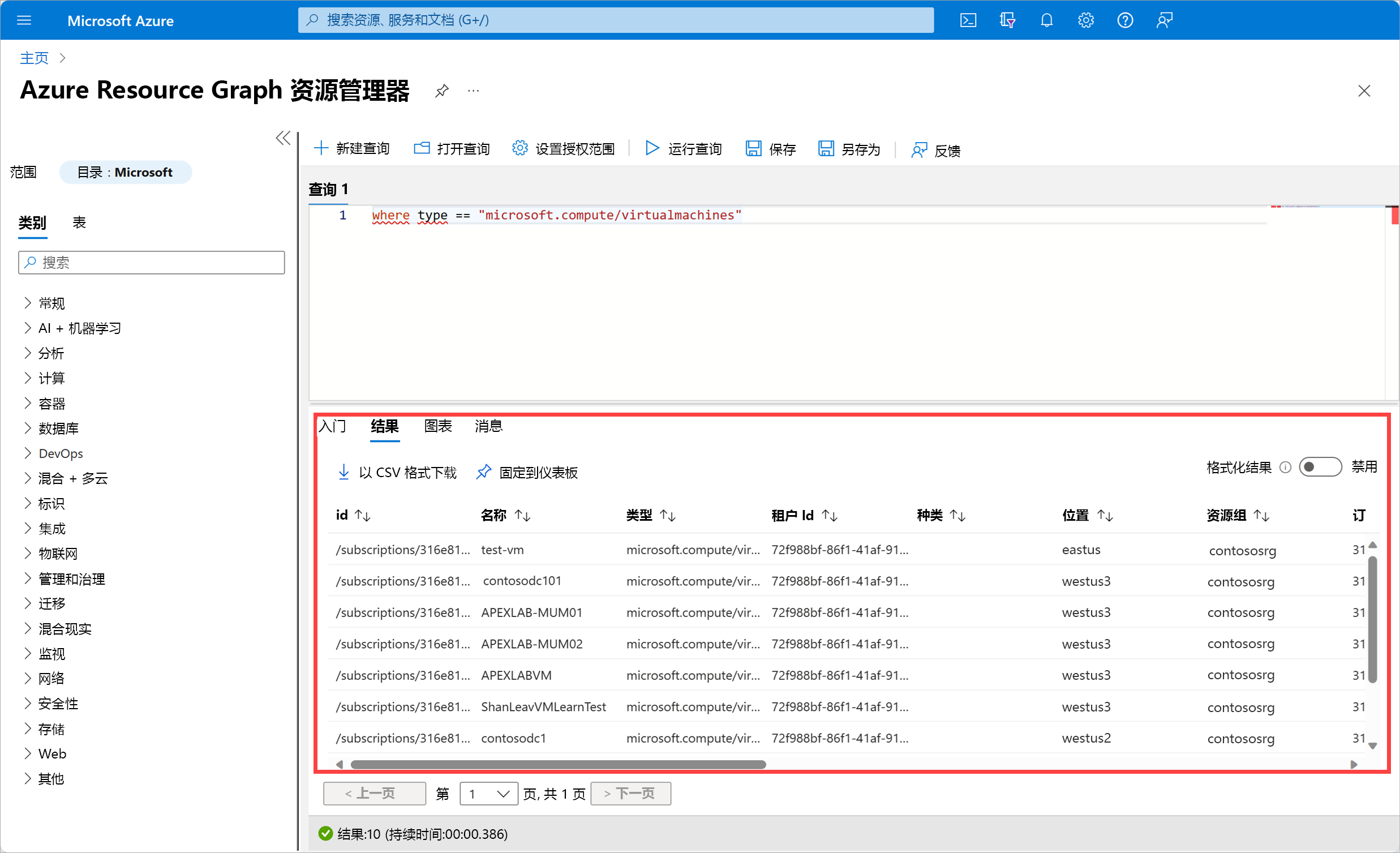Open the hamburger portal menu
The height and width of the screenshot is (853, 1400).
coord(24,20)
